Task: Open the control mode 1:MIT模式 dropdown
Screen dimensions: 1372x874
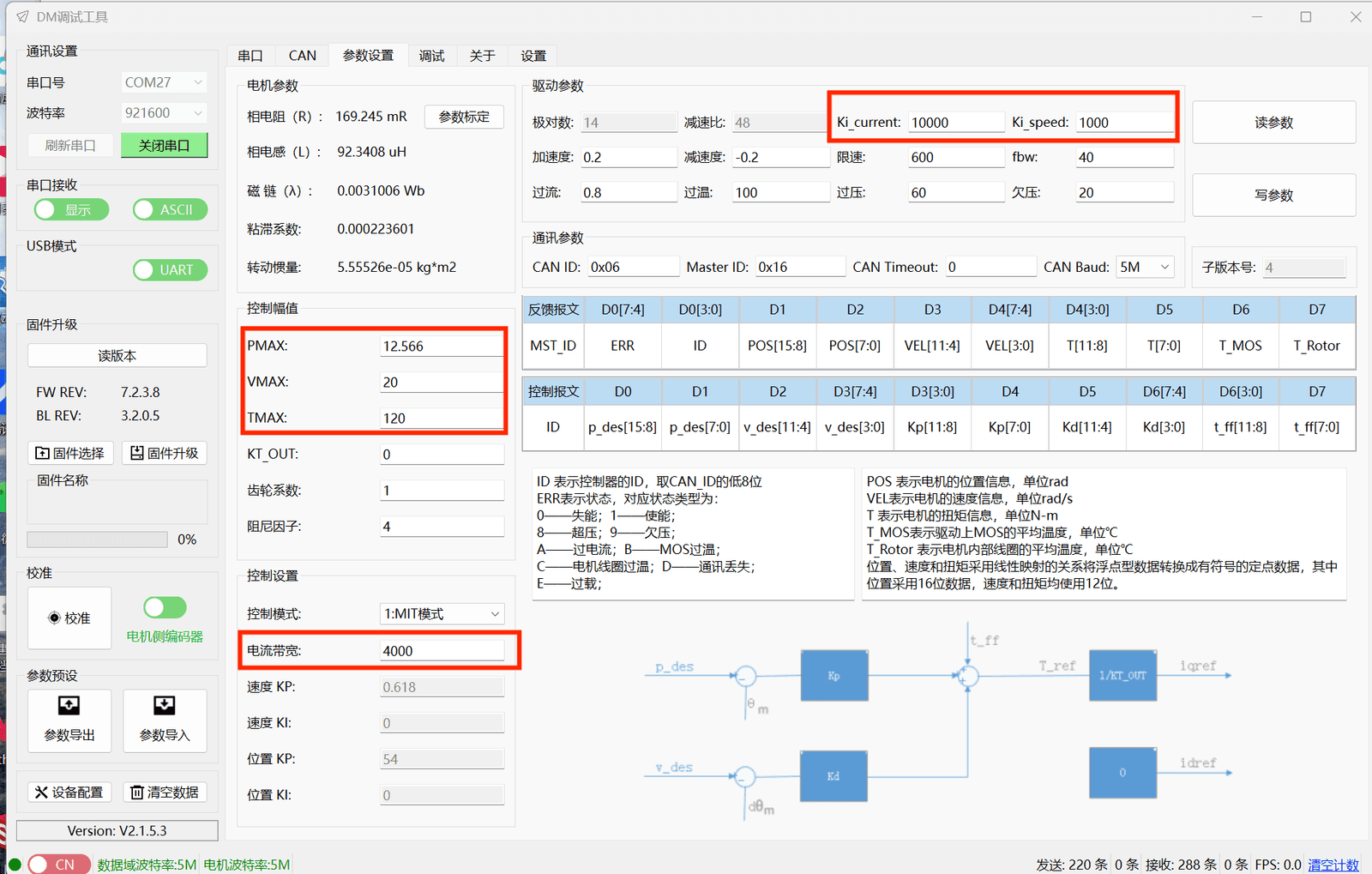Action: (442, 613)
